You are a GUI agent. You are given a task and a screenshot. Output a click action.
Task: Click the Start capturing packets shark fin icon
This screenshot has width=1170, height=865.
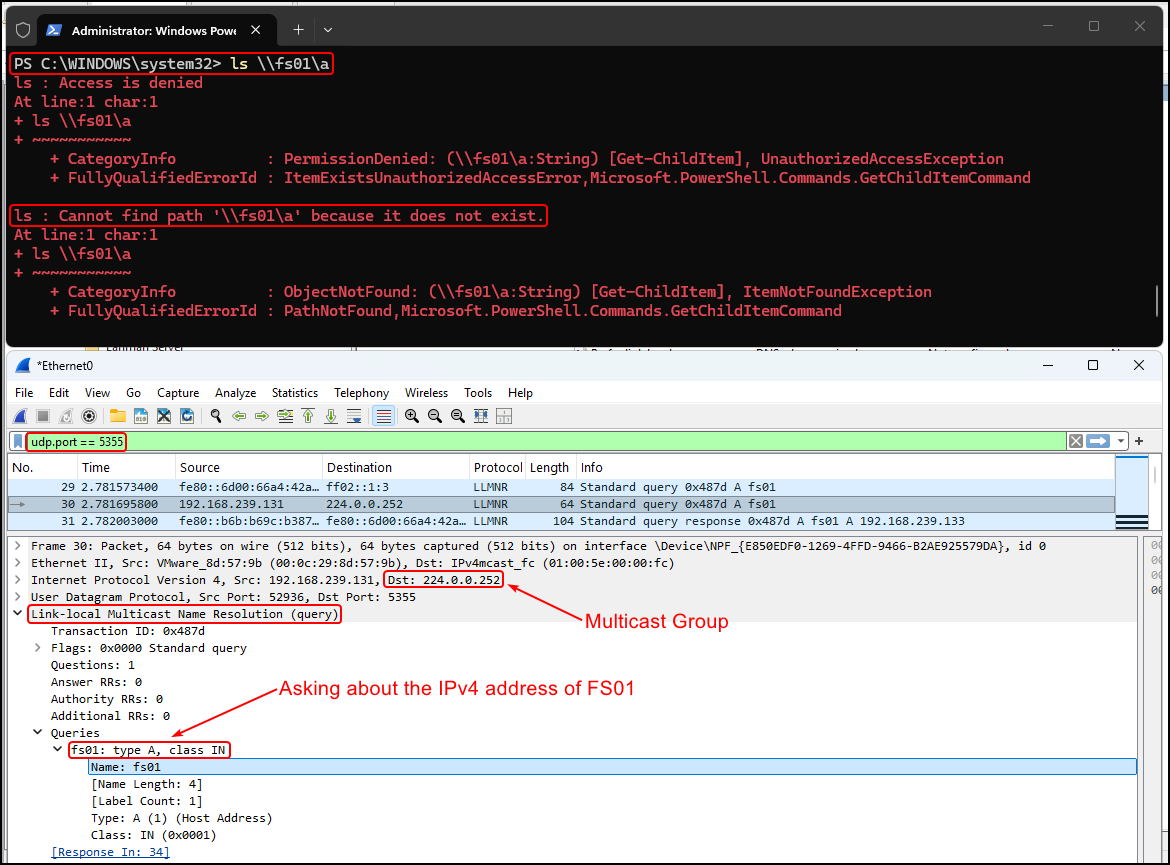21,416
